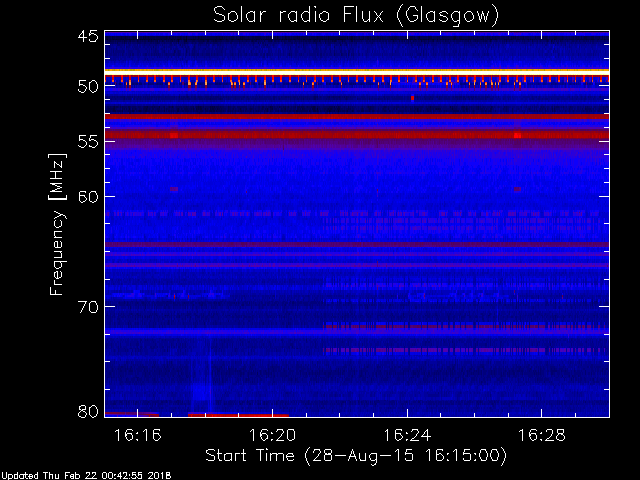The height and width of the screenshot is (480, 640).
Task: Click the plot title "Solar radio Flux (Glasgow)"
Action: 356,15
